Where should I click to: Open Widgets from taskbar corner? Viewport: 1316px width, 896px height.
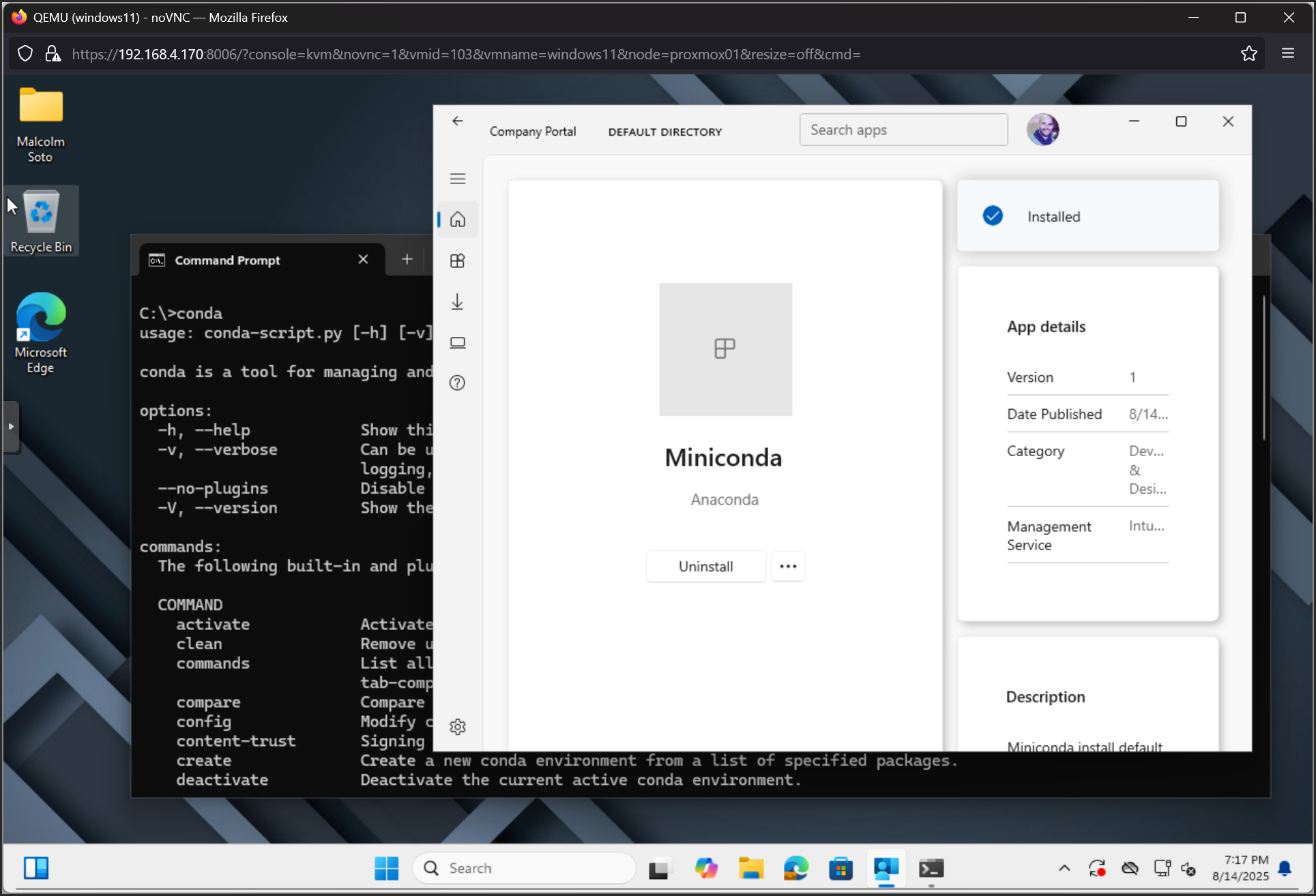[35, 868]
